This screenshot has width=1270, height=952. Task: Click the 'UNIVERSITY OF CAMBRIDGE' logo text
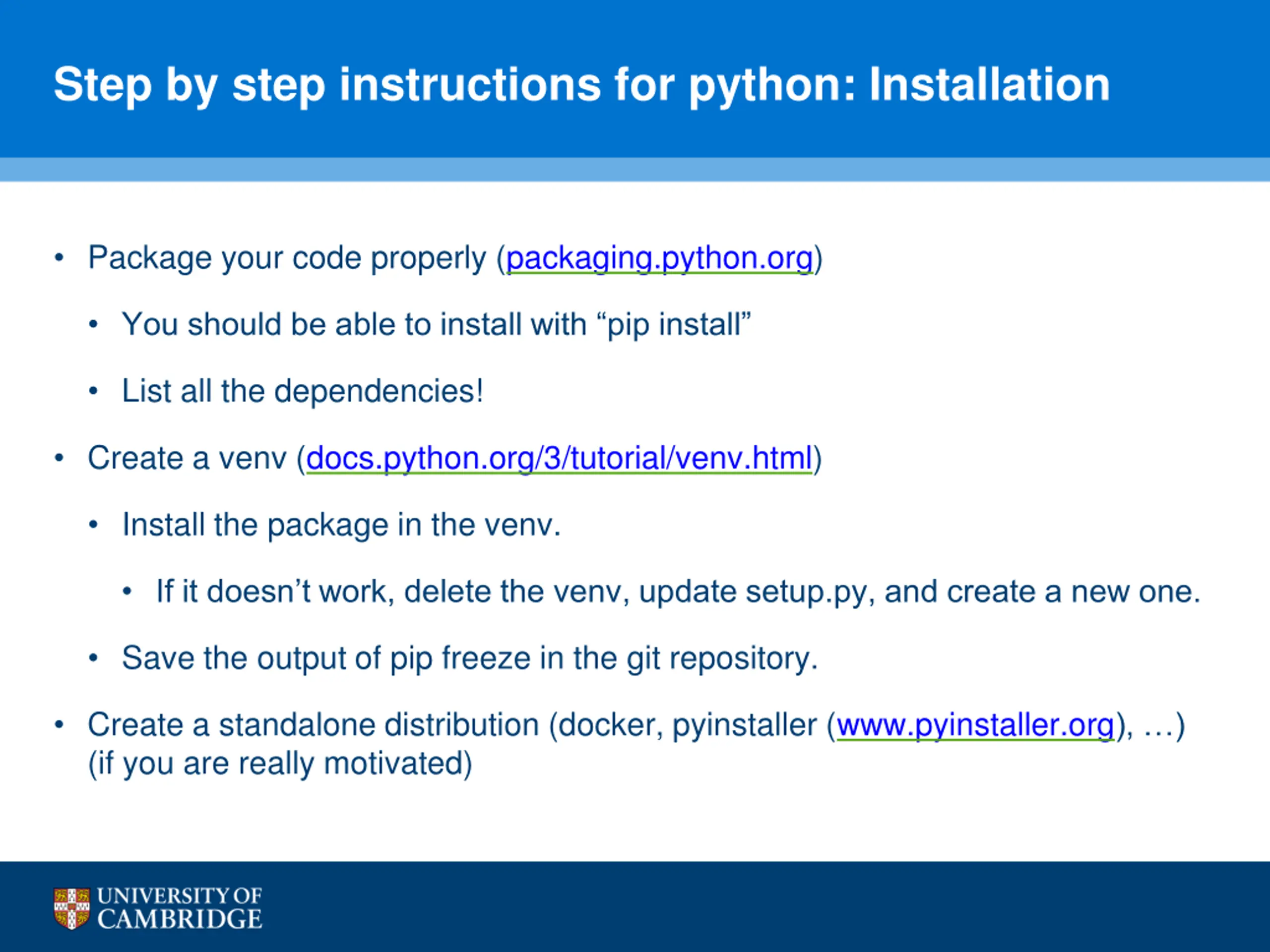coord(180,908)
